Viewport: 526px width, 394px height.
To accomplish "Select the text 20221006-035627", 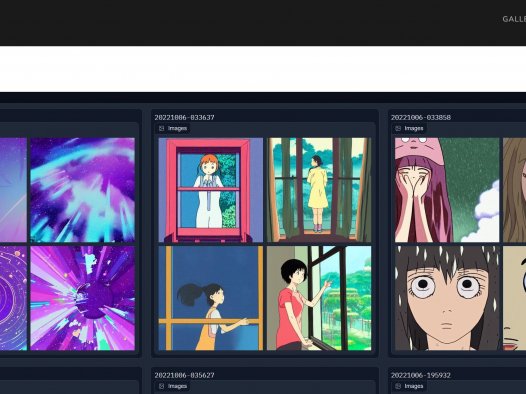I will click(x=184, y=375).
